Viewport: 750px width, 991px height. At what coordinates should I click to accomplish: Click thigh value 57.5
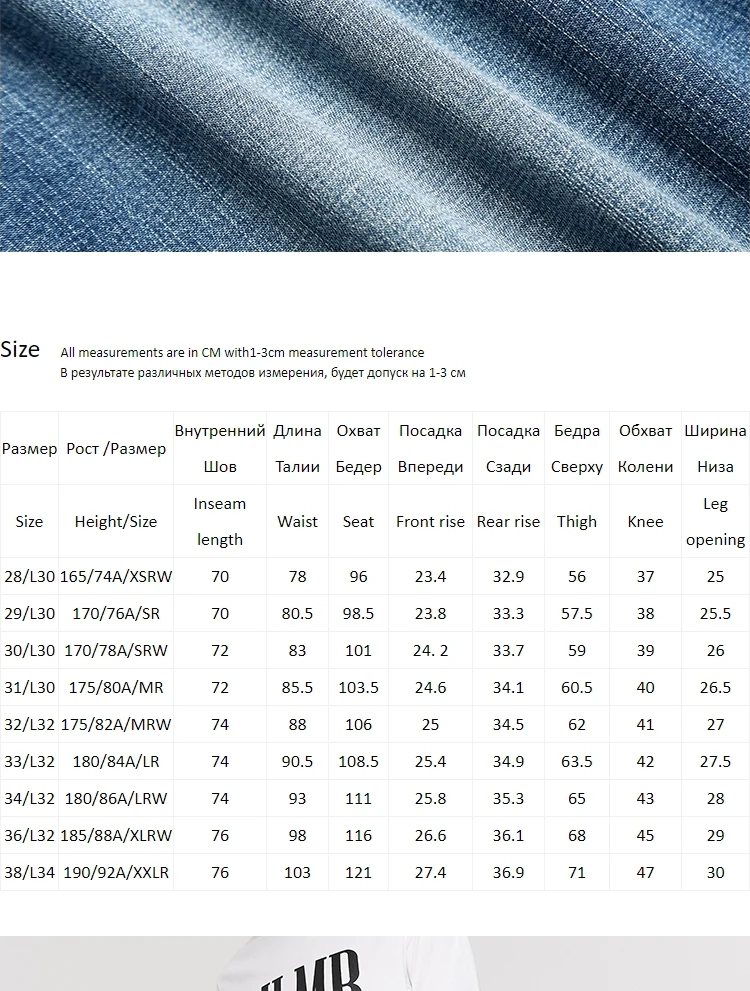pyautogui.click(x=577, y=613)
